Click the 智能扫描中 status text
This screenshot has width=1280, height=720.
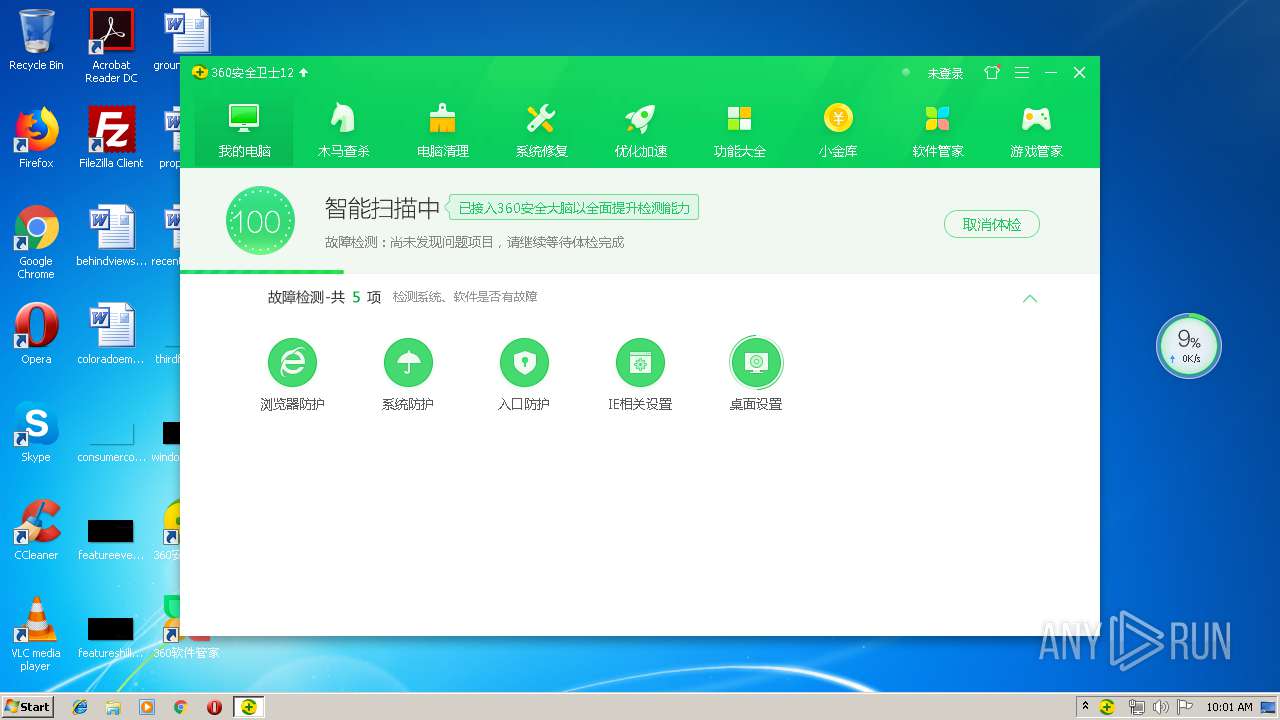pyautogui.click(x=382, y=208)
